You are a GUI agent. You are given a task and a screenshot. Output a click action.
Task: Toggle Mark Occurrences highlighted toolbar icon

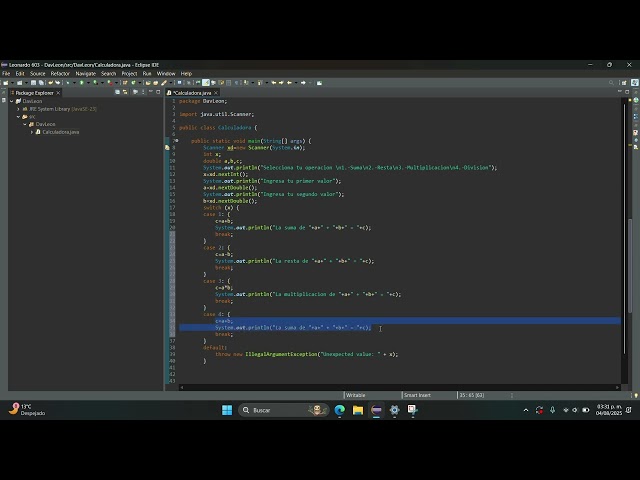(206, 83)
